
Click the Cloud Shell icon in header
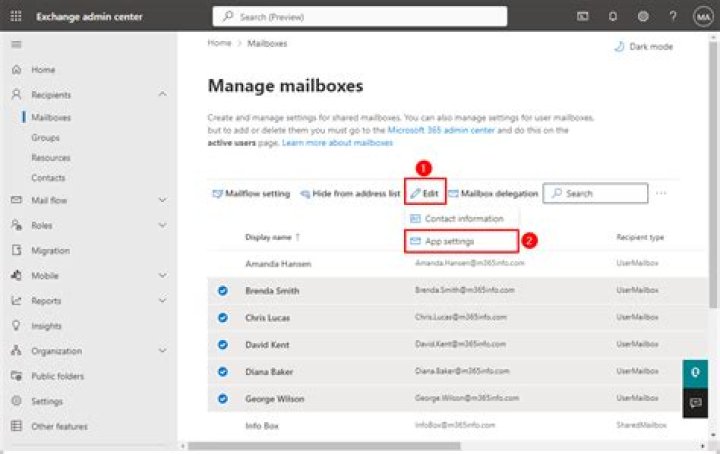(x=583, y=17)
